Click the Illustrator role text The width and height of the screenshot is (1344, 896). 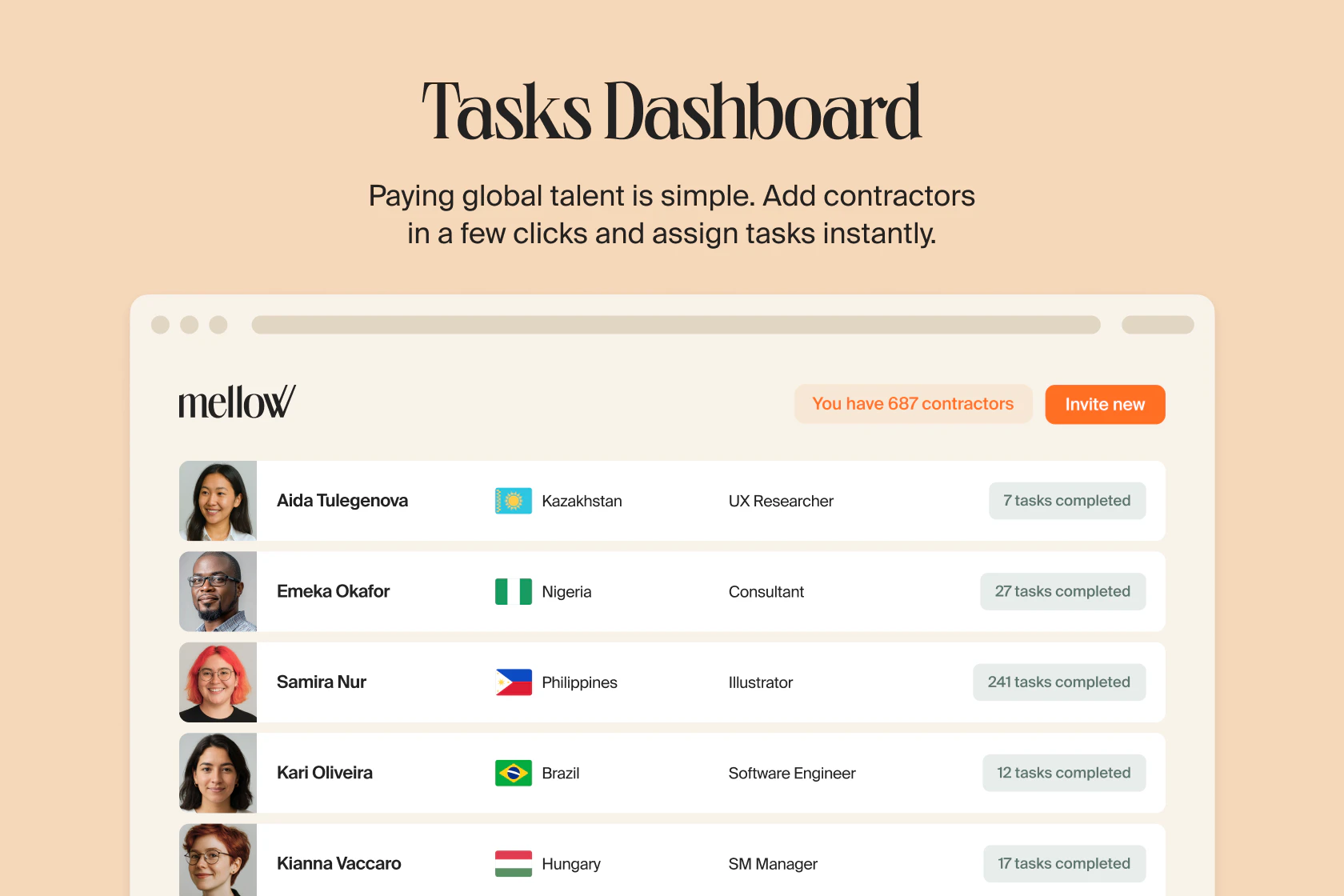[x=761, y=682]
